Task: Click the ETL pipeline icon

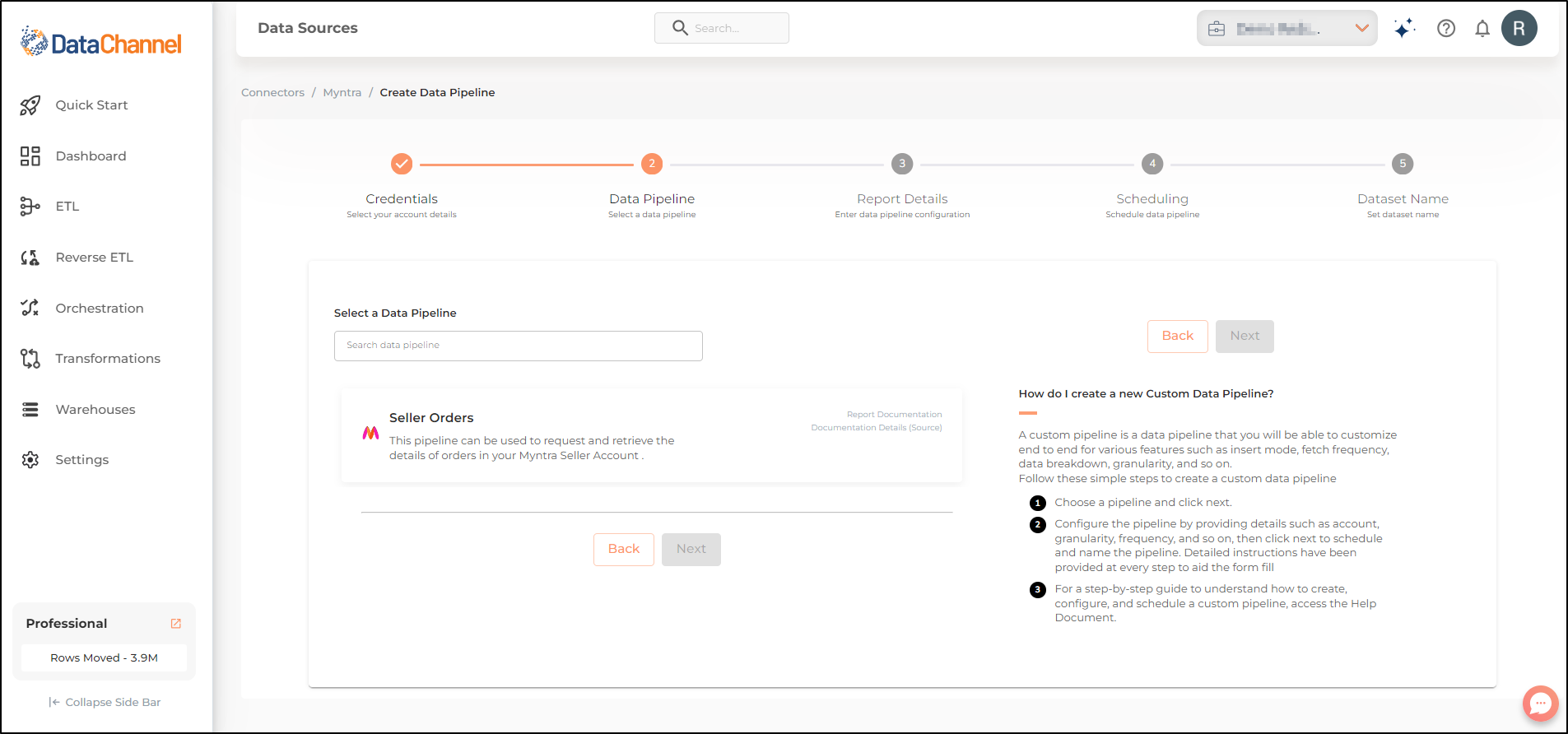Action: 30,207
